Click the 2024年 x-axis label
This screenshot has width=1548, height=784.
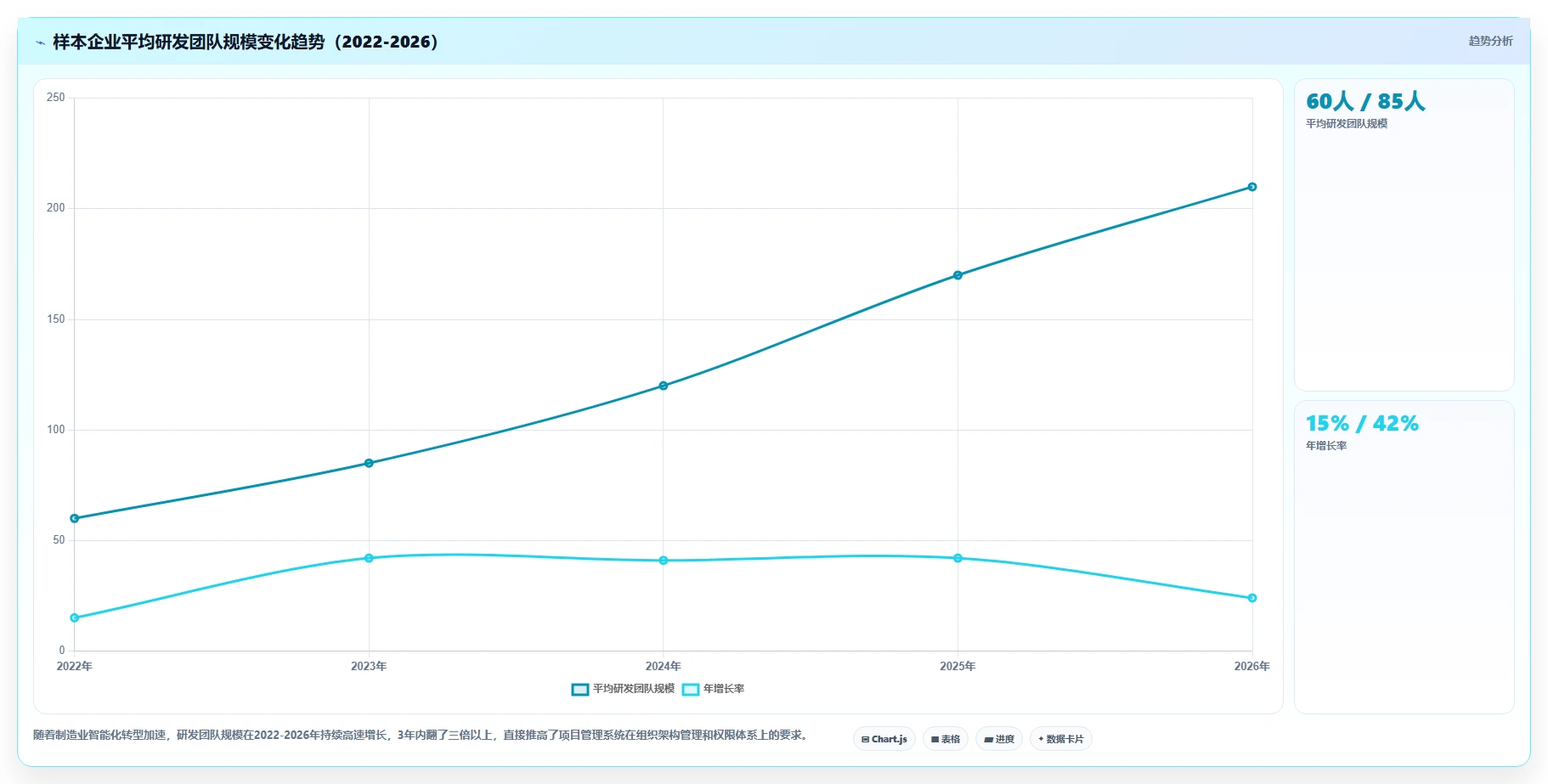coord(664,666)
